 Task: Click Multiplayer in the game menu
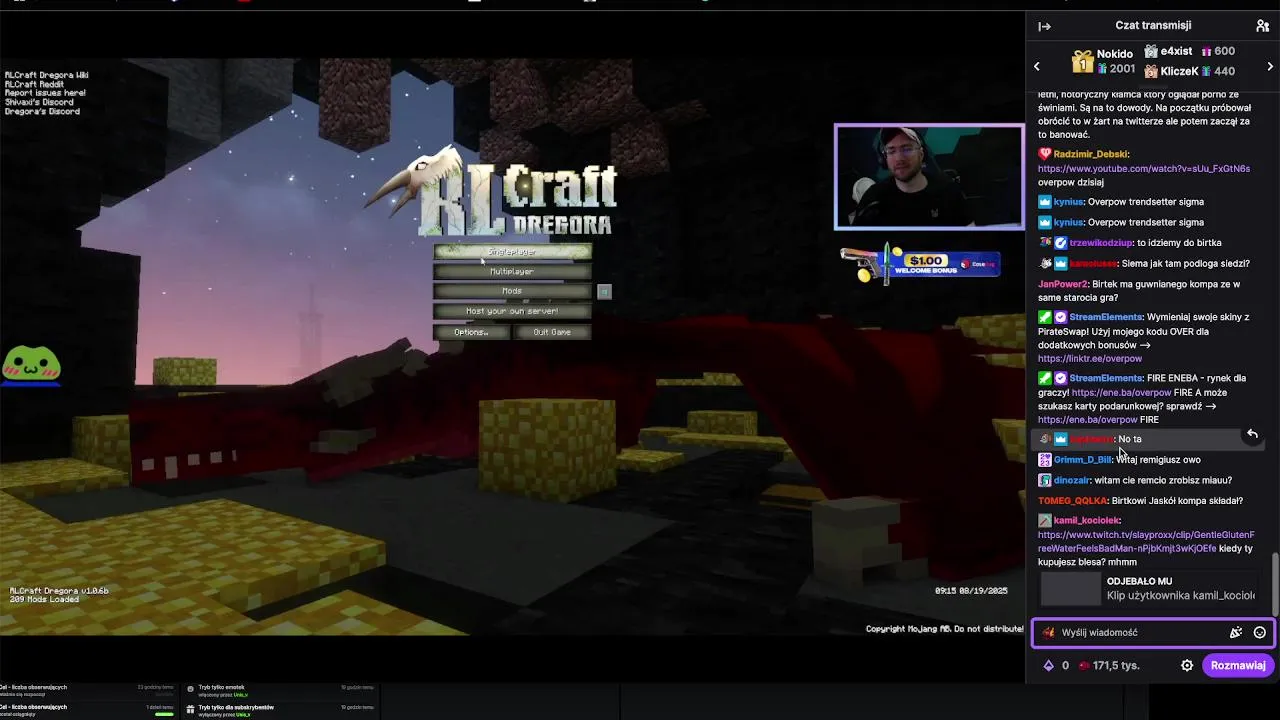pos(512,271)
